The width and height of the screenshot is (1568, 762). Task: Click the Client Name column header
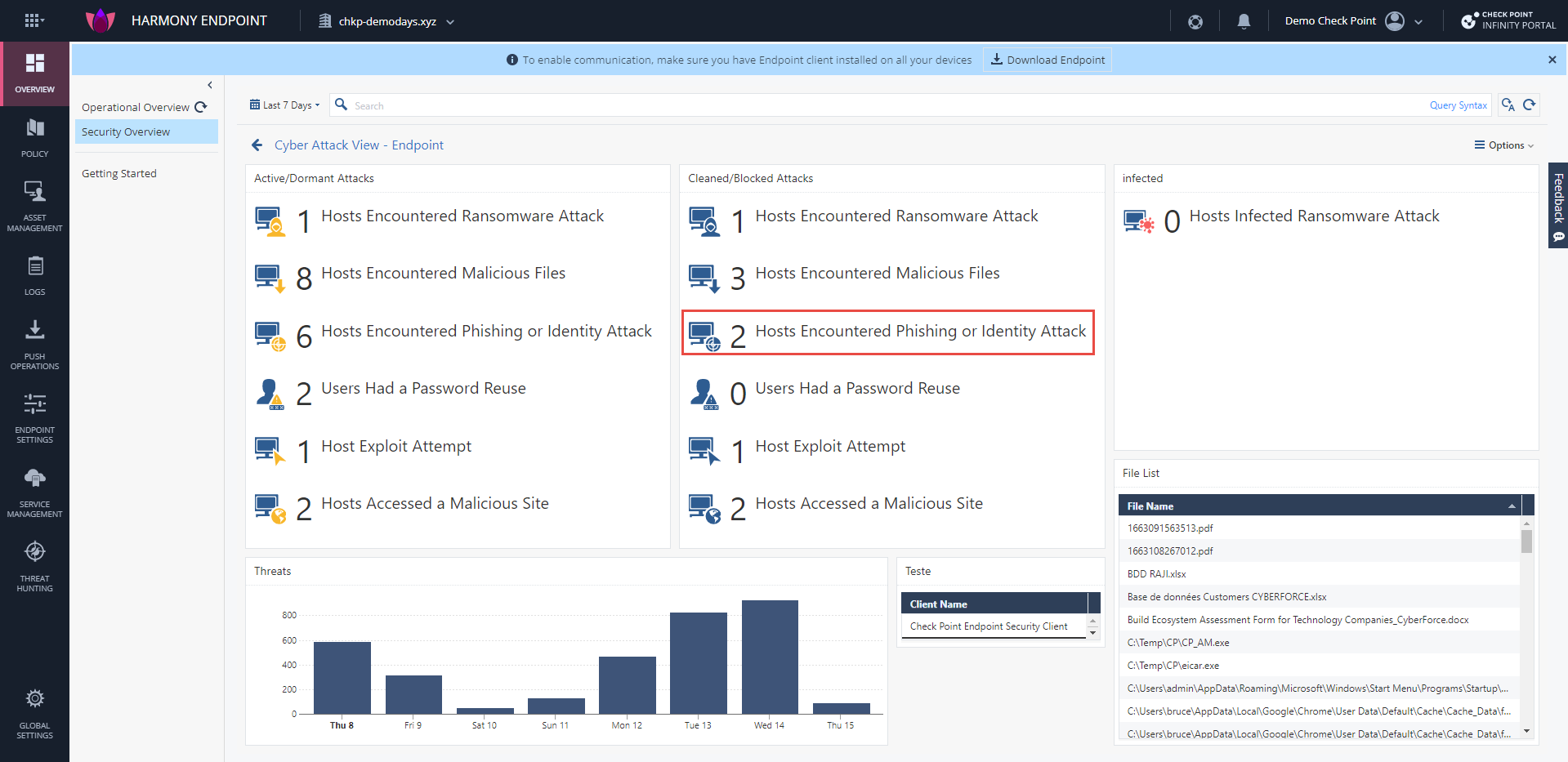coord(994,604)
